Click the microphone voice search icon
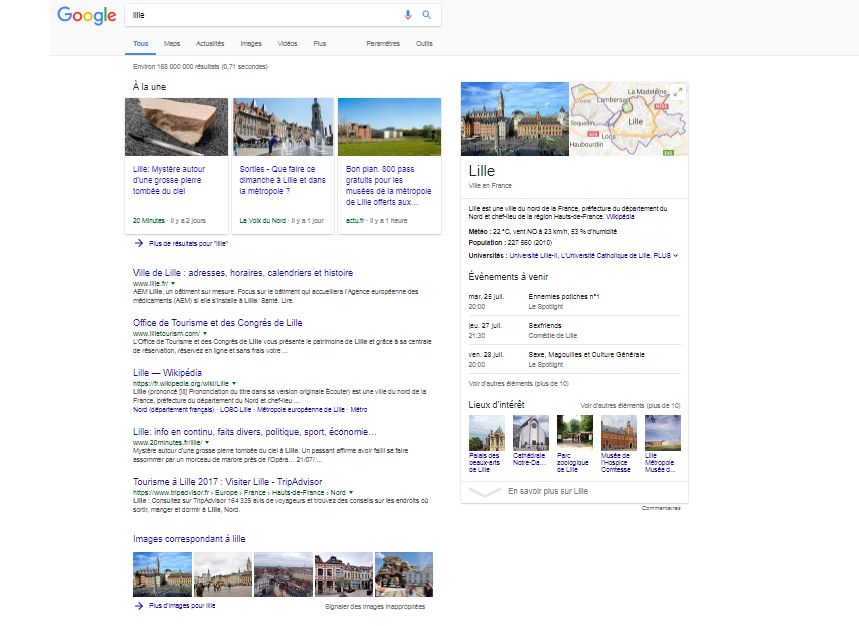This screenshot has width=859, height=626. click(408, 15)
